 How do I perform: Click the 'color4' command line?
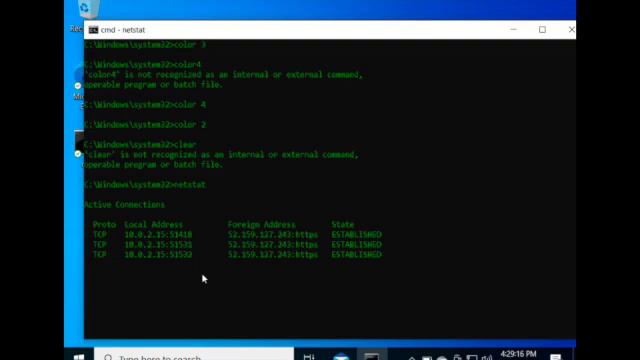[142, 64]
